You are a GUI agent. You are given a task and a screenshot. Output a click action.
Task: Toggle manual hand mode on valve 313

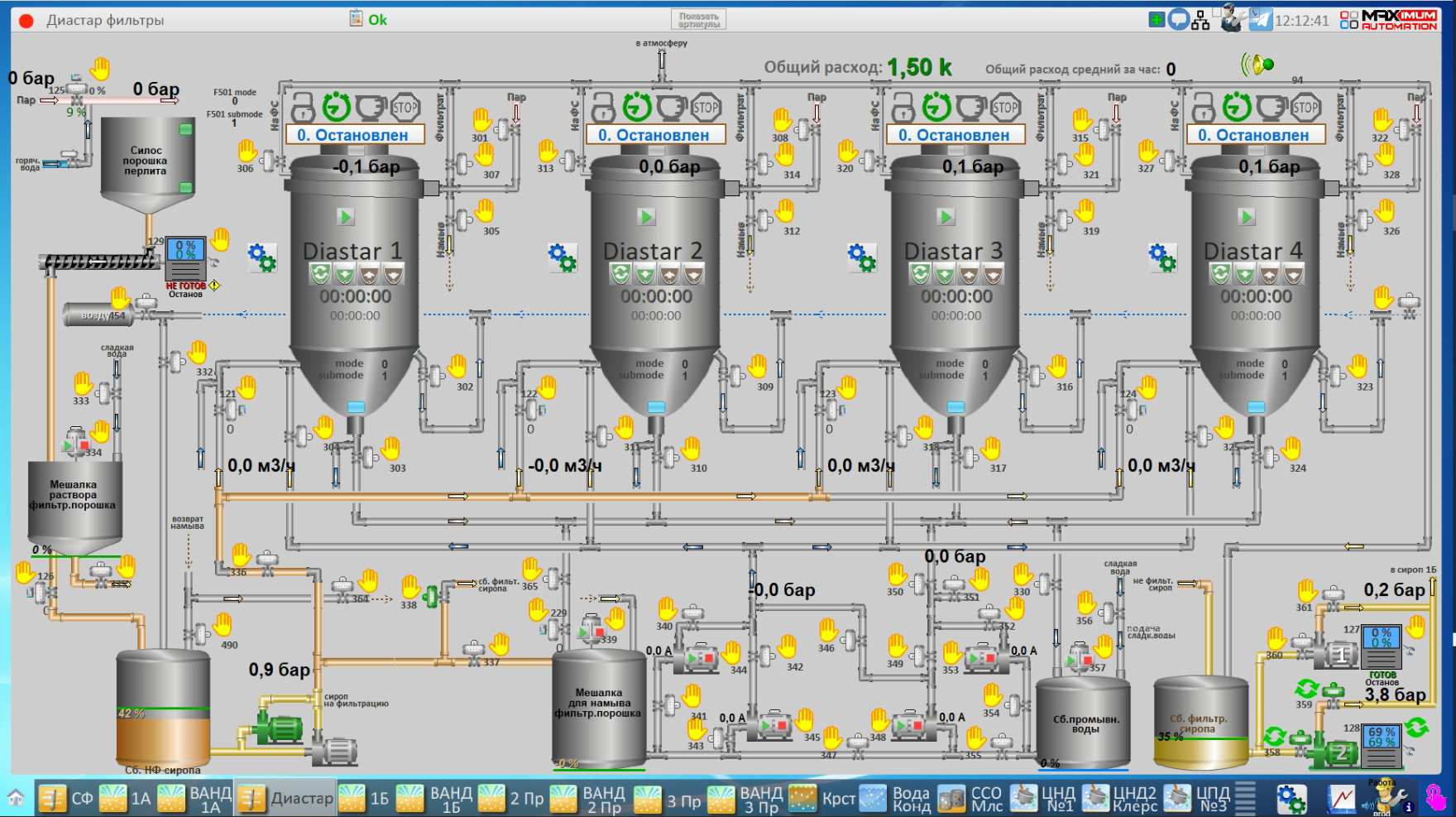[548, 151]
